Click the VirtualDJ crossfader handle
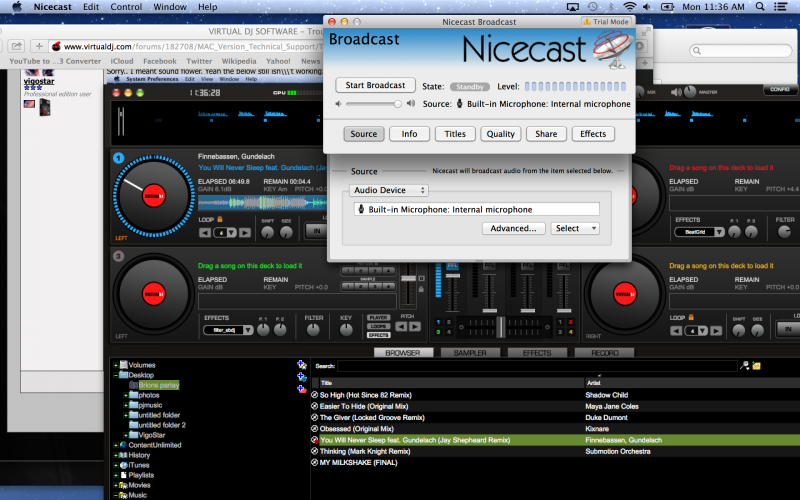The image size is (800, 500). [x=501, y=327]
